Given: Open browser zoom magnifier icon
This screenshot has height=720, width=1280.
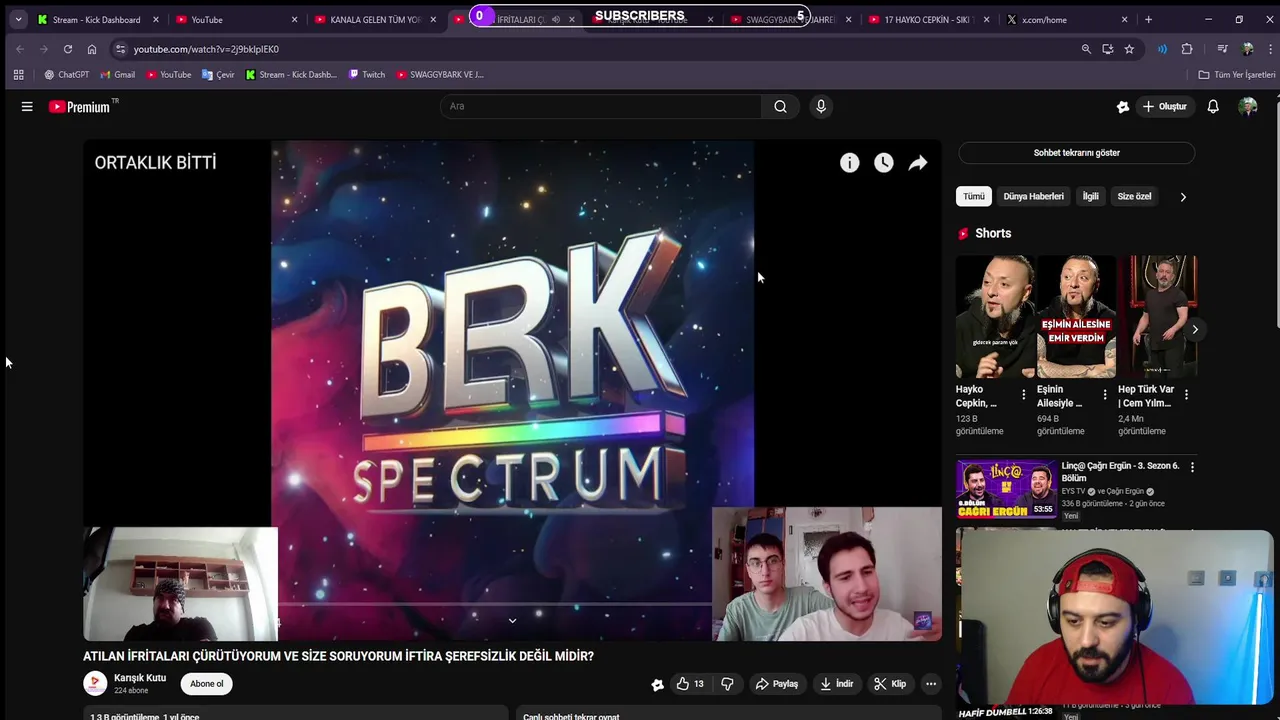Looking at the screenshot, I should (1086, 49).
